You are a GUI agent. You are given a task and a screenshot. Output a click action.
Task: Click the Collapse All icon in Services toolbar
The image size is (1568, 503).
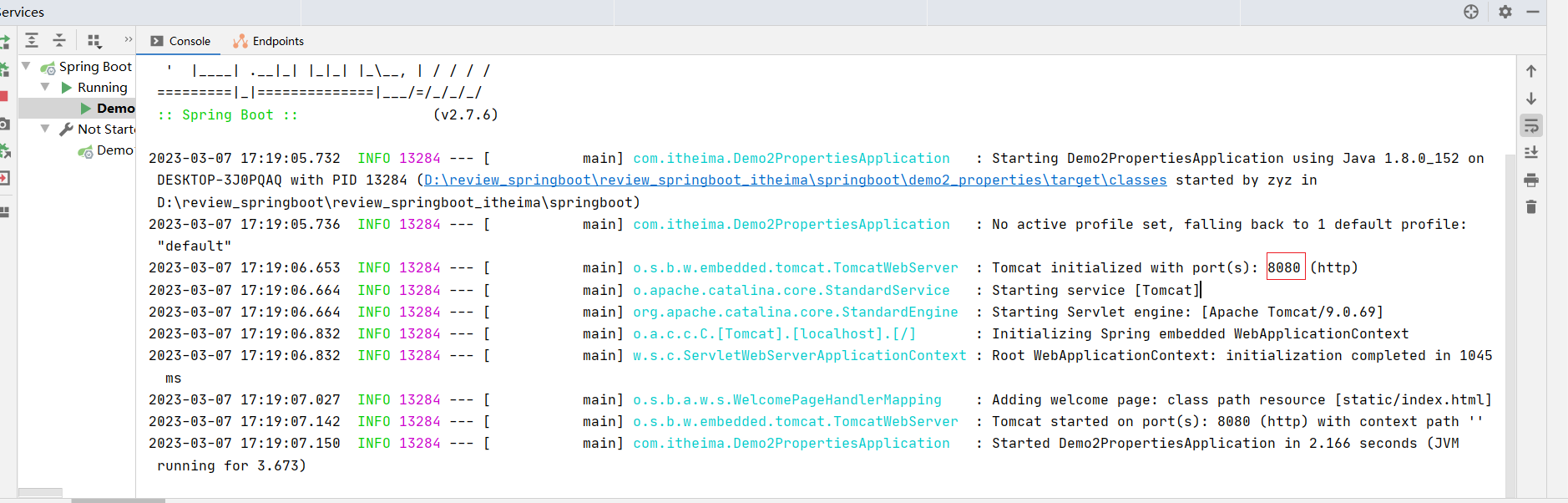tap(59, 40)
